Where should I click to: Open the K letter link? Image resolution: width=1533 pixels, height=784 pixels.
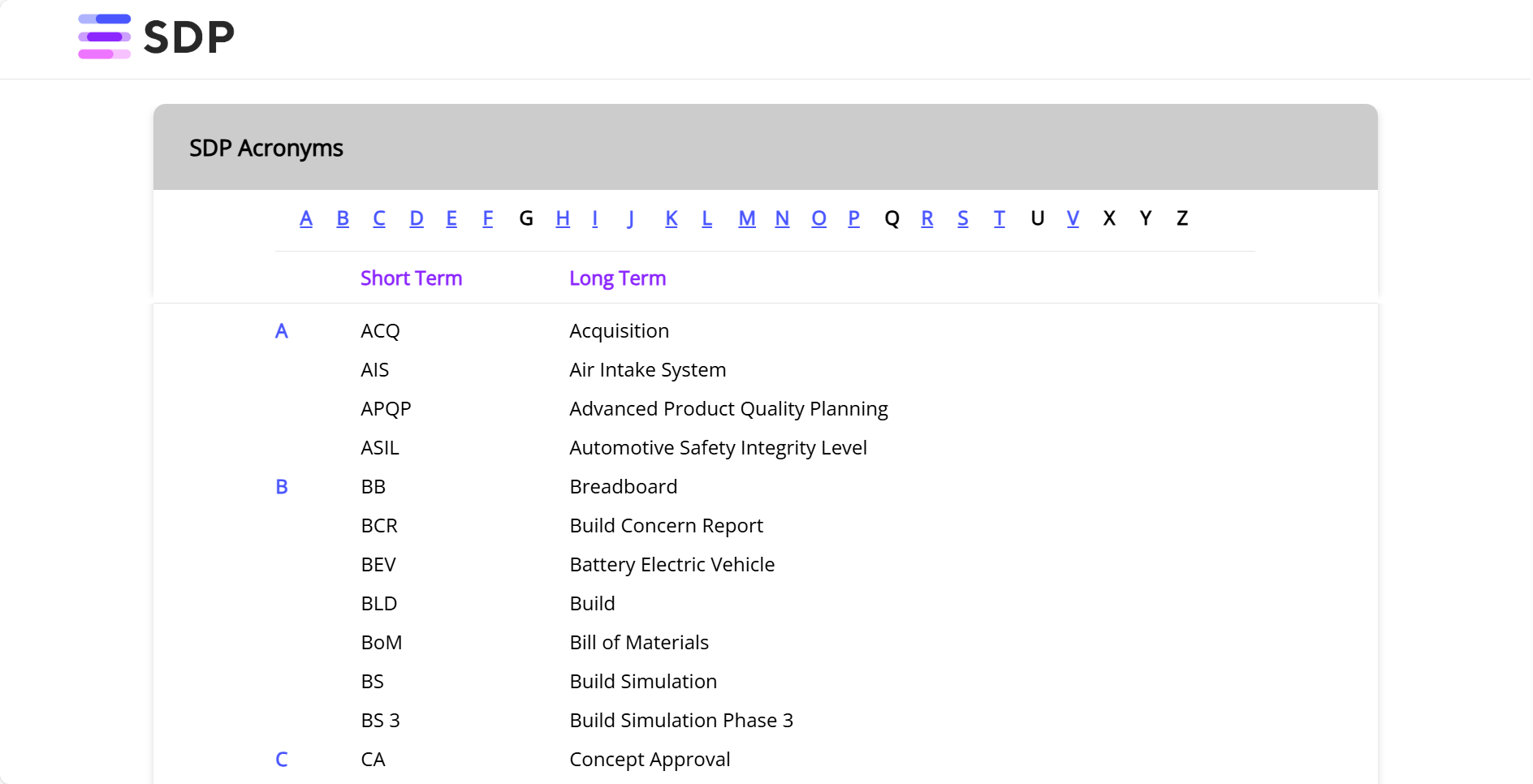(671, 218)
